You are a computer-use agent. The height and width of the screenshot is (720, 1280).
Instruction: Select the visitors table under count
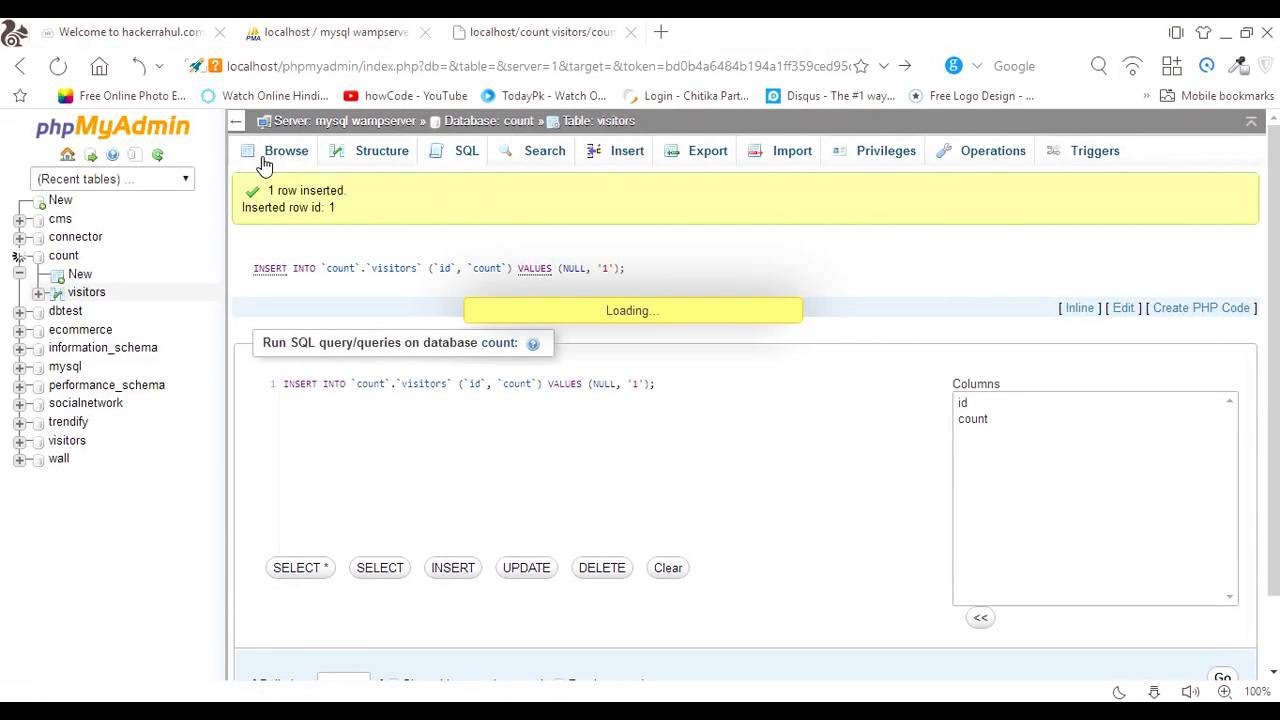pyautogui.click(x=86, y=292)
